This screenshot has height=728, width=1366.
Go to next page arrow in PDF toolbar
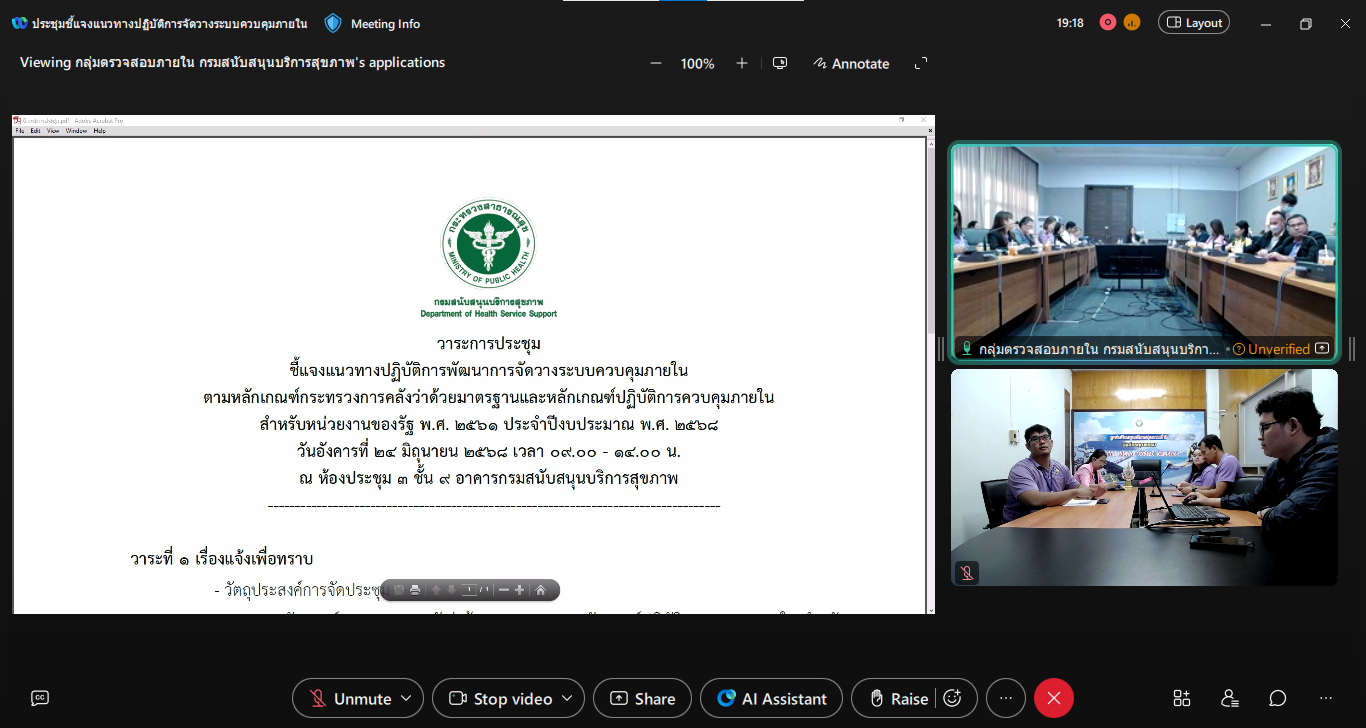click(452, 590)
